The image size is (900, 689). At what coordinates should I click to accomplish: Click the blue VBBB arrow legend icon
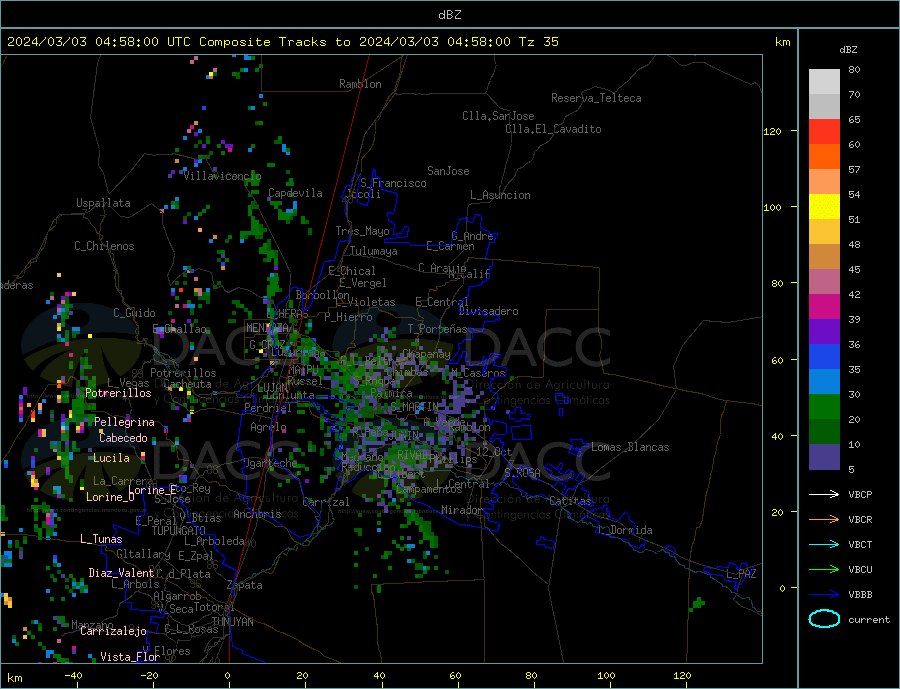pos(824,595)
